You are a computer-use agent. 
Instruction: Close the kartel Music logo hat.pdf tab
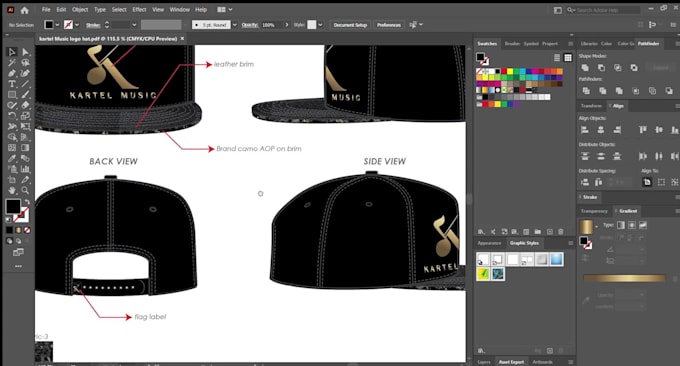click(182, 39)
